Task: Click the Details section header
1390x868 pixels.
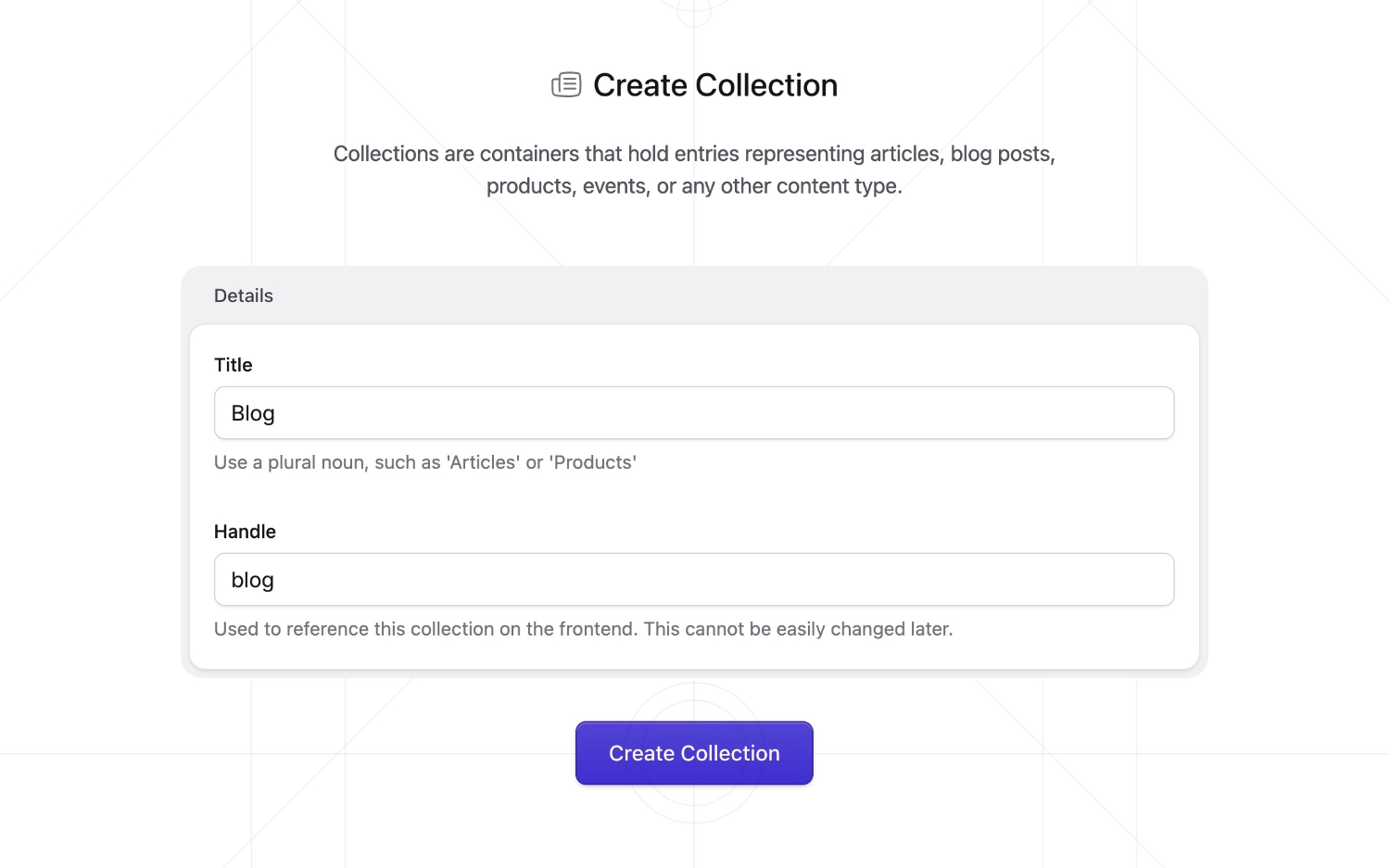Action: click(x=244, y=296)
